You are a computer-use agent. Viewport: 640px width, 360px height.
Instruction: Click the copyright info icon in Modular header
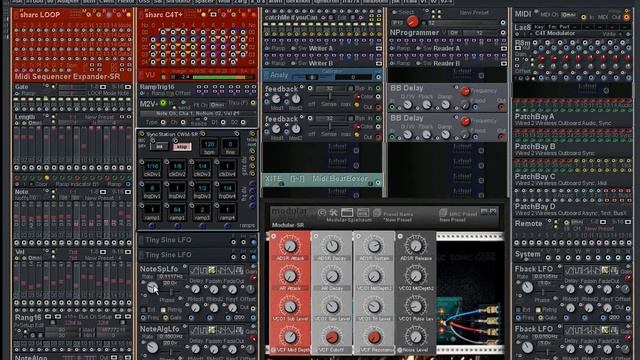[x=322, y=213]
